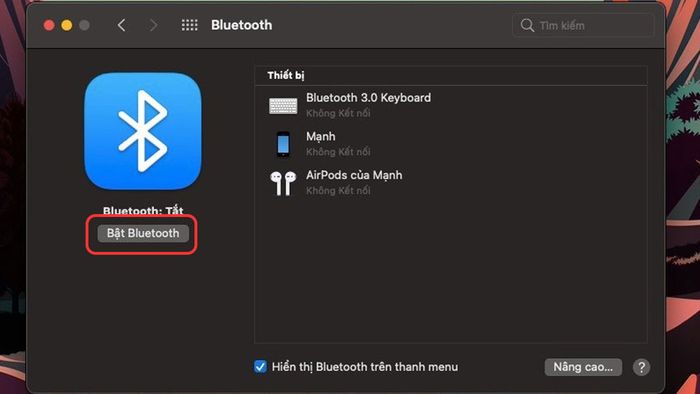700x394 pixels.
Task: Click the Bluetooth window title
Action: click(242, 25)
